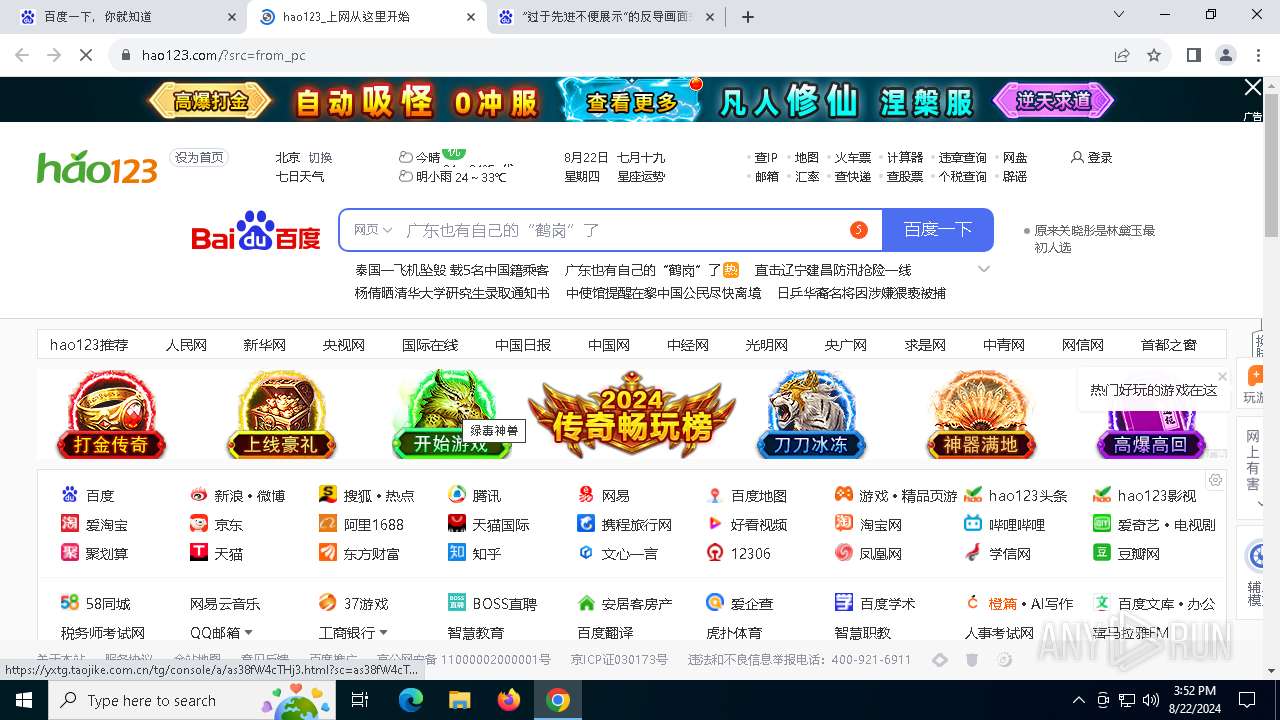The image size is (1280, 720).
Task: Open the Sohu hot topics icon
Action: pyautogui.click(x=328, y=495)
